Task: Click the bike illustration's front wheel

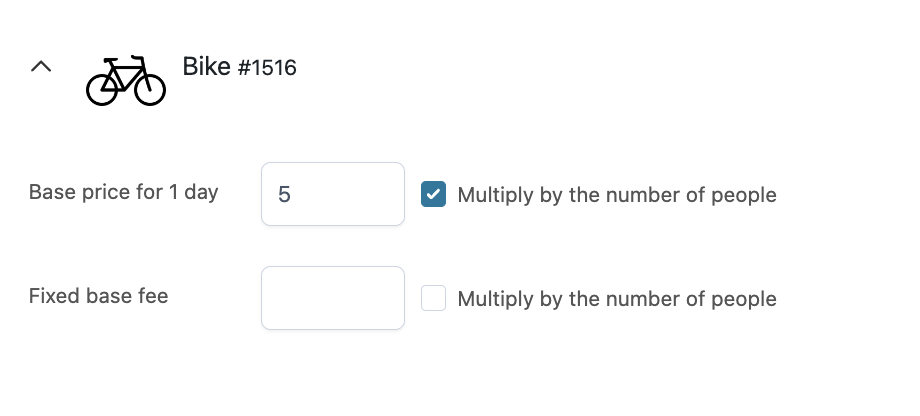Action: point(150,89)
